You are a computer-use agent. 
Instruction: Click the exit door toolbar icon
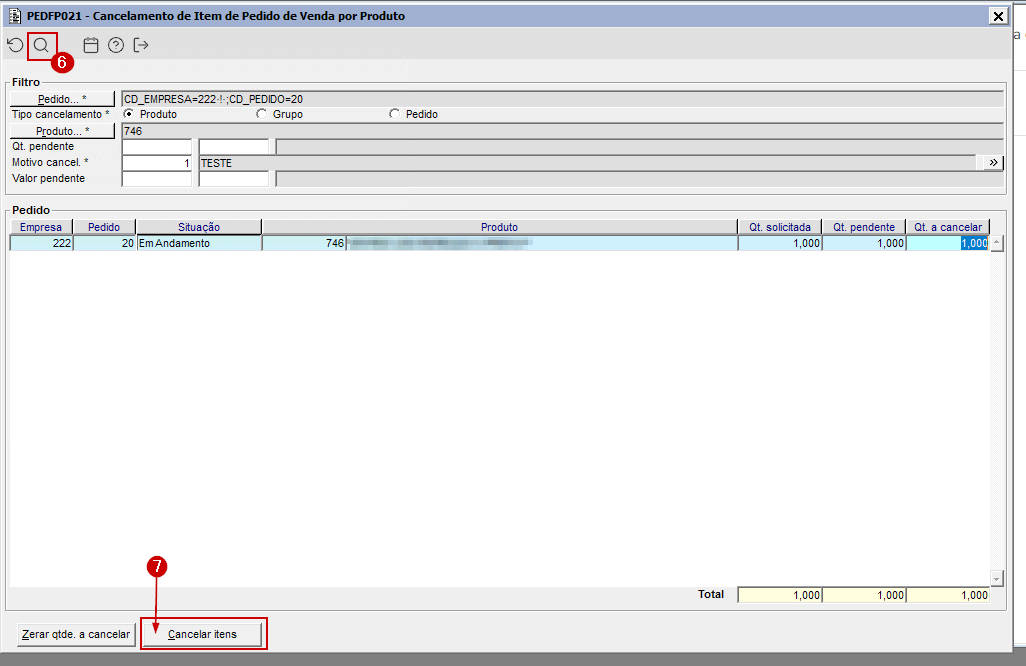(x=141, y=45)
